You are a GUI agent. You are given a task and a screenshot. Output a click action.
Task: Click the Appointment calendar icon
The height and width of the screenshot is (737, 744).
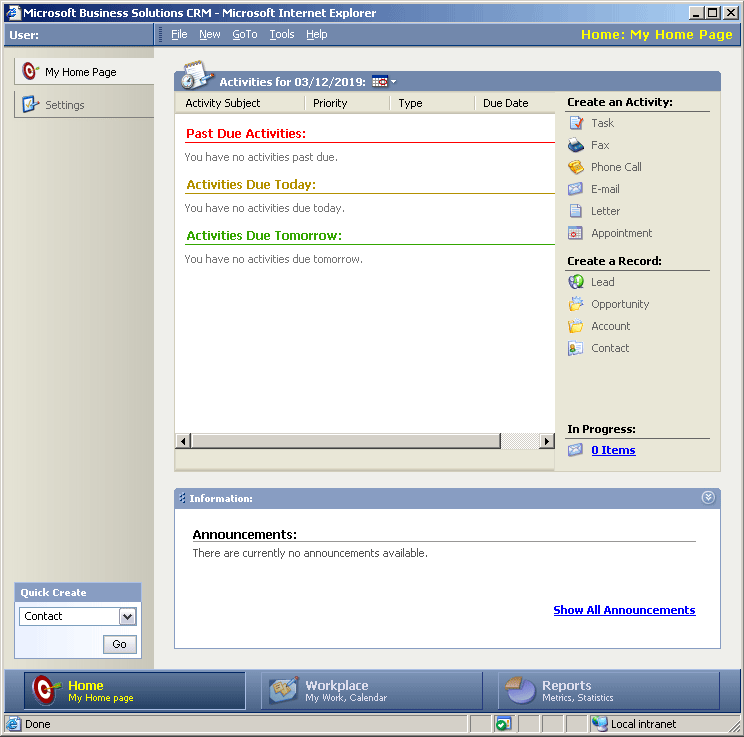pos(576,233)
